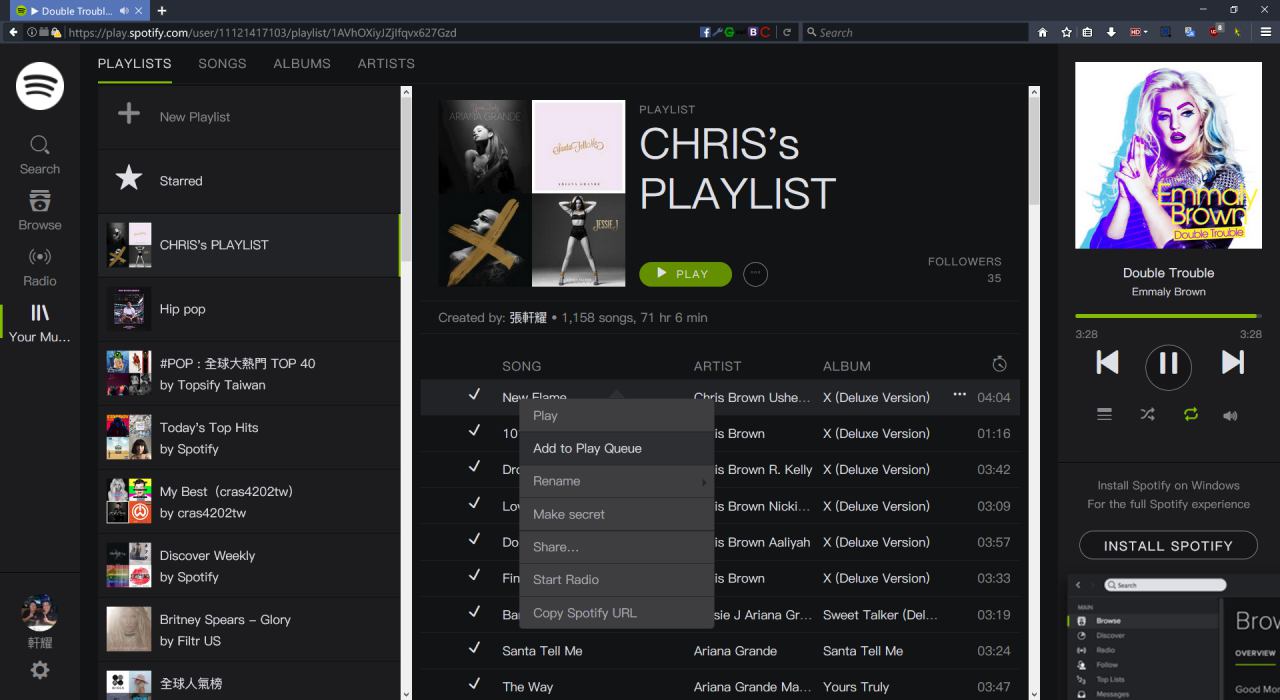Click the volume speaker icon in player

[x=1230, y=415]
